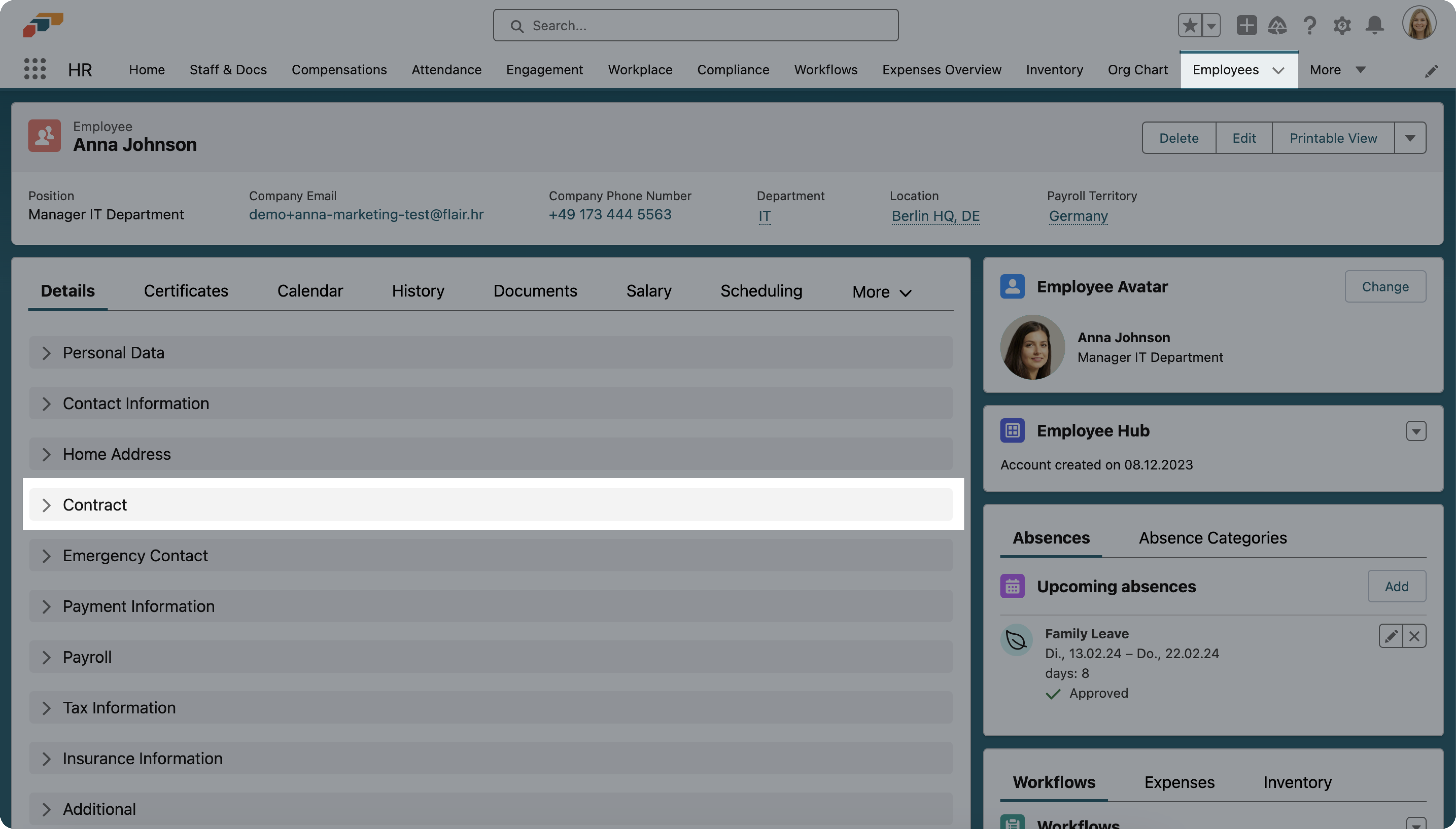Edit the Family Leave absence pencil icon

tap(1391, 636)
